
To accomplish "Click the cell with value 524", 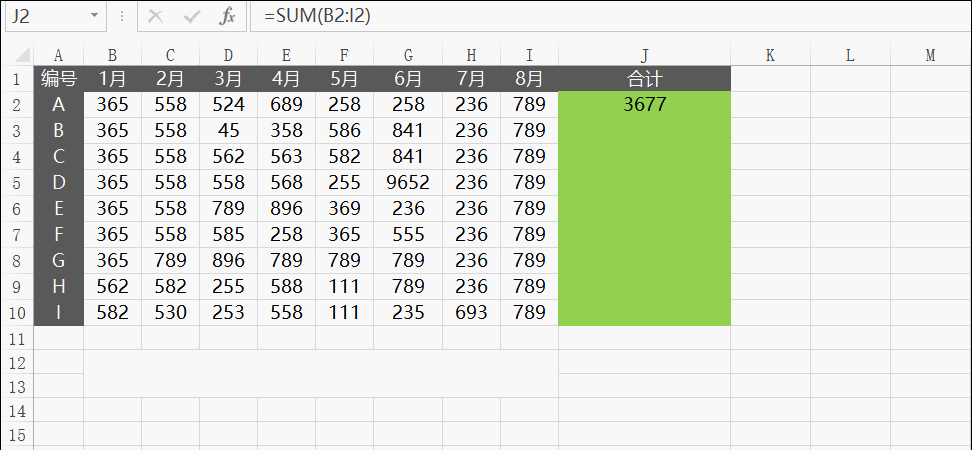I will pyautogui.click(x=228, y=105).
